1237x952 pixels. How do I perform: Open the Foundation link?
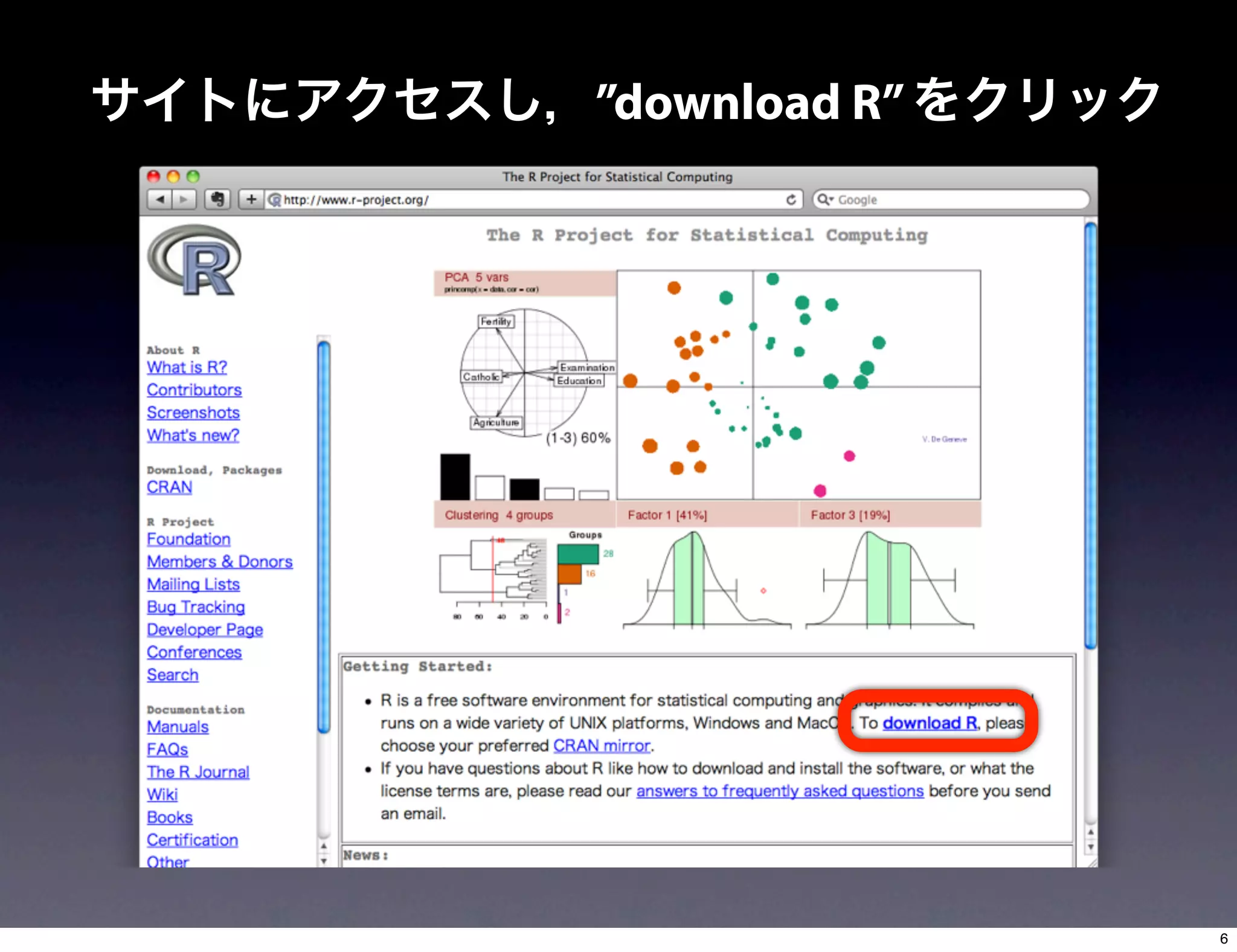(x=188, y=539)
